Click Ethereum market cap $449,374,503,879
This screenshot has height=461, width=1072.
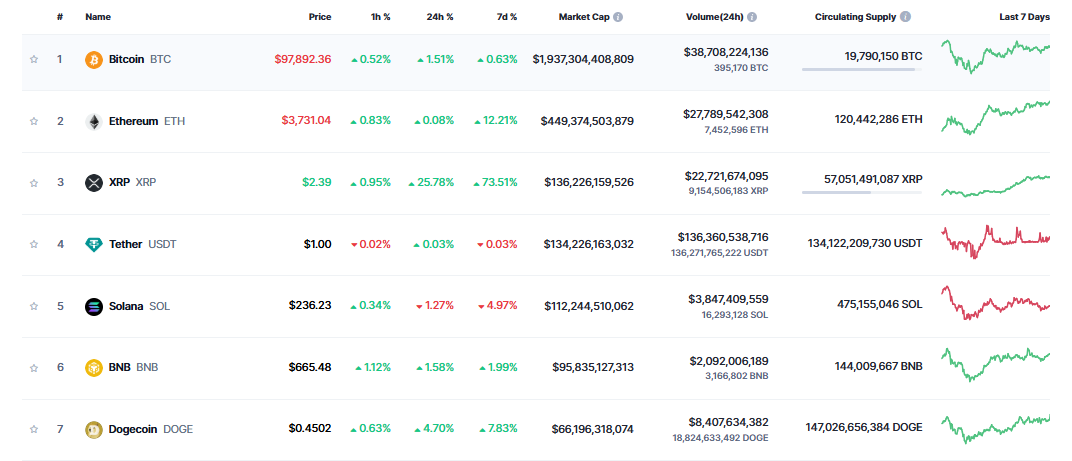point(587,121)
